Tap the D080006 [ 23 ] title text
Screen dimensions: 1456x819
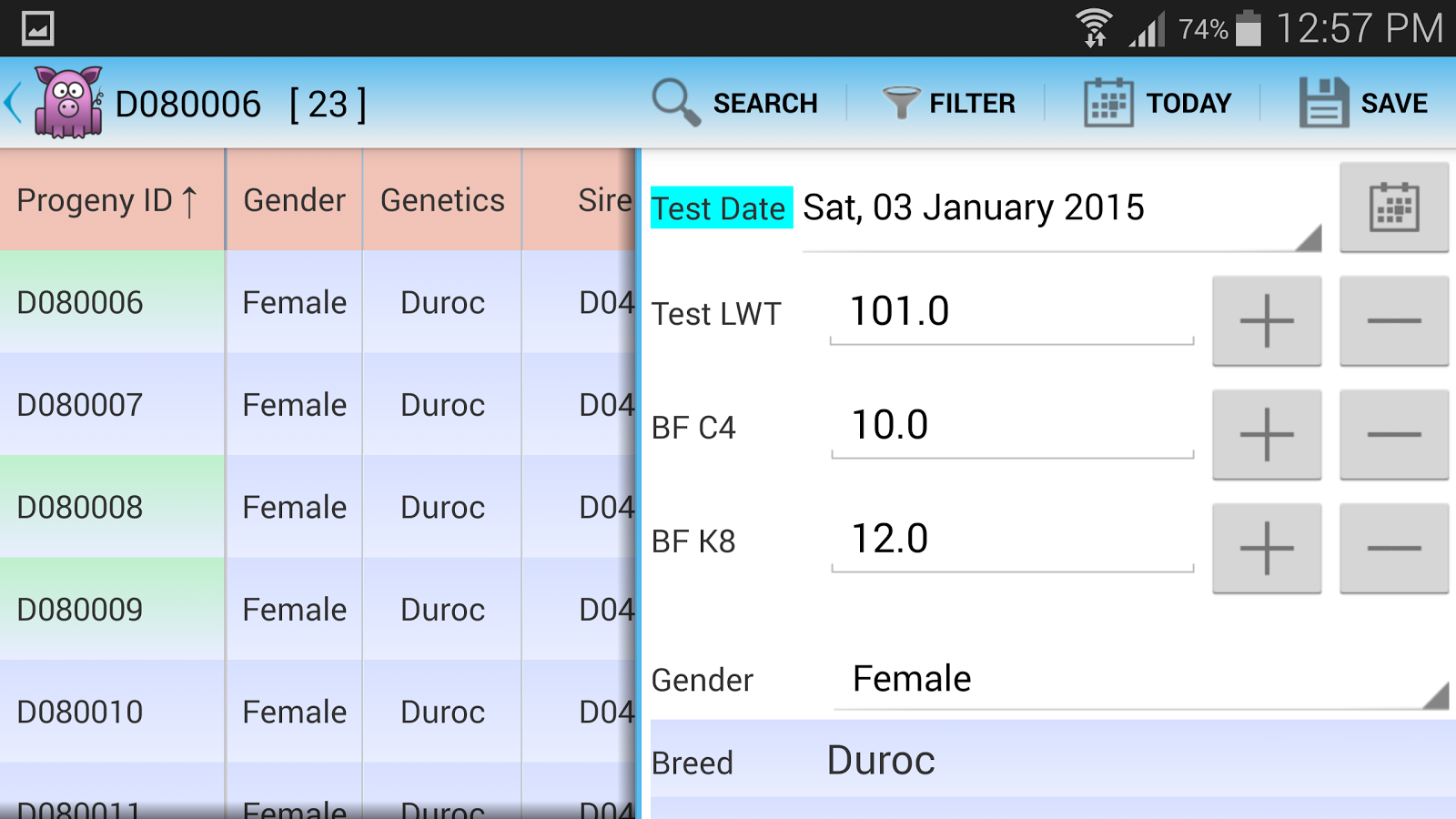[x=241, y=105]
